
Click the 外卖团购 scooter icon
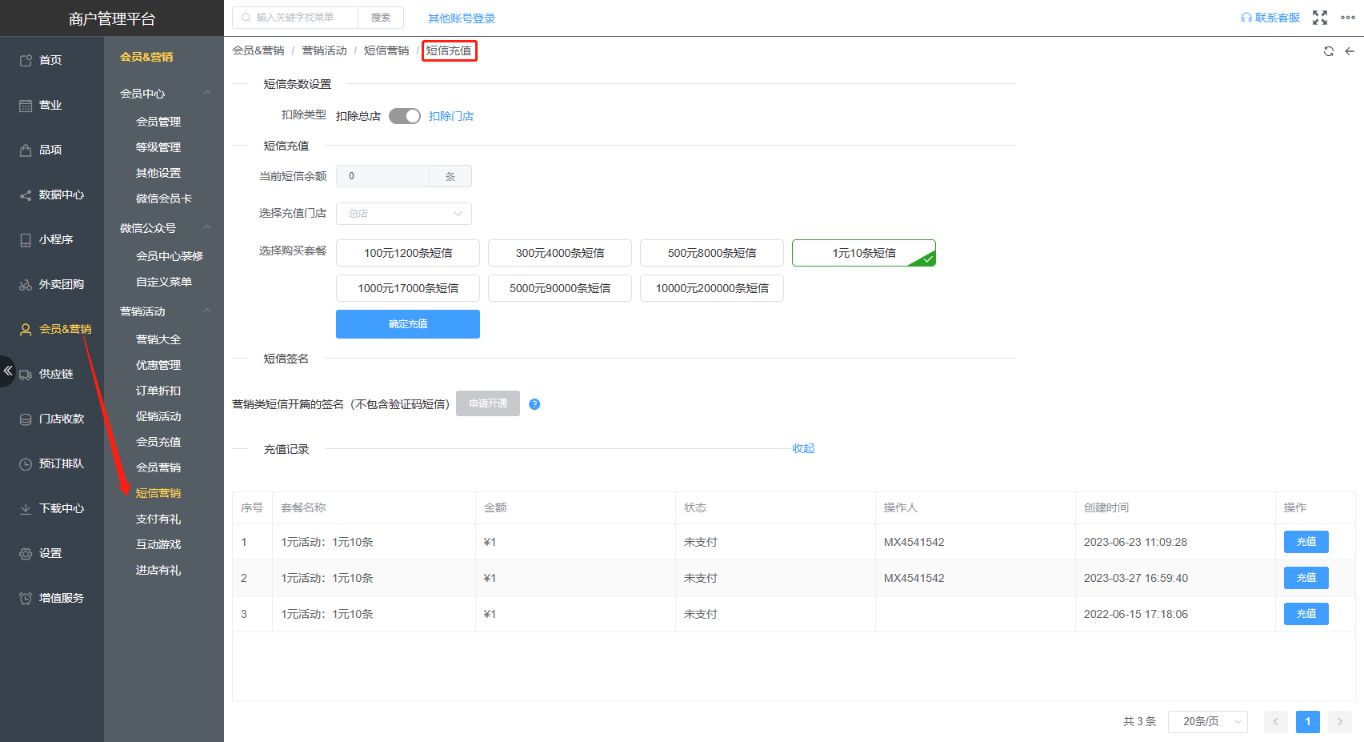[26, 285]
